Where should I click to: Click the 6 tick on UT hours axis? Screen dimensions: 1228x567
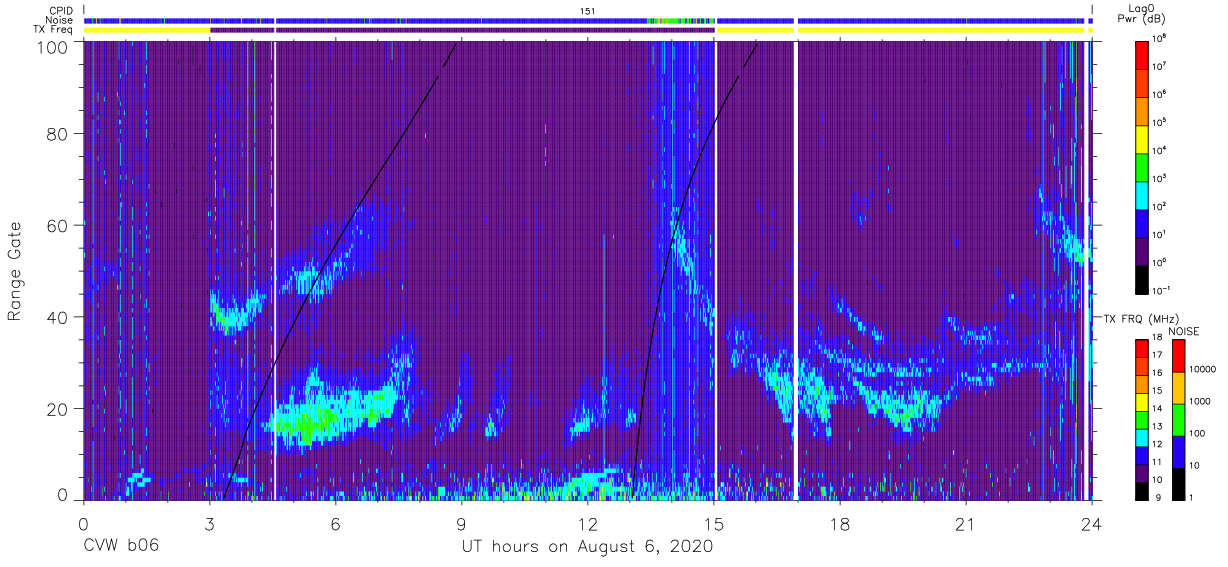(x=335, y=524)
